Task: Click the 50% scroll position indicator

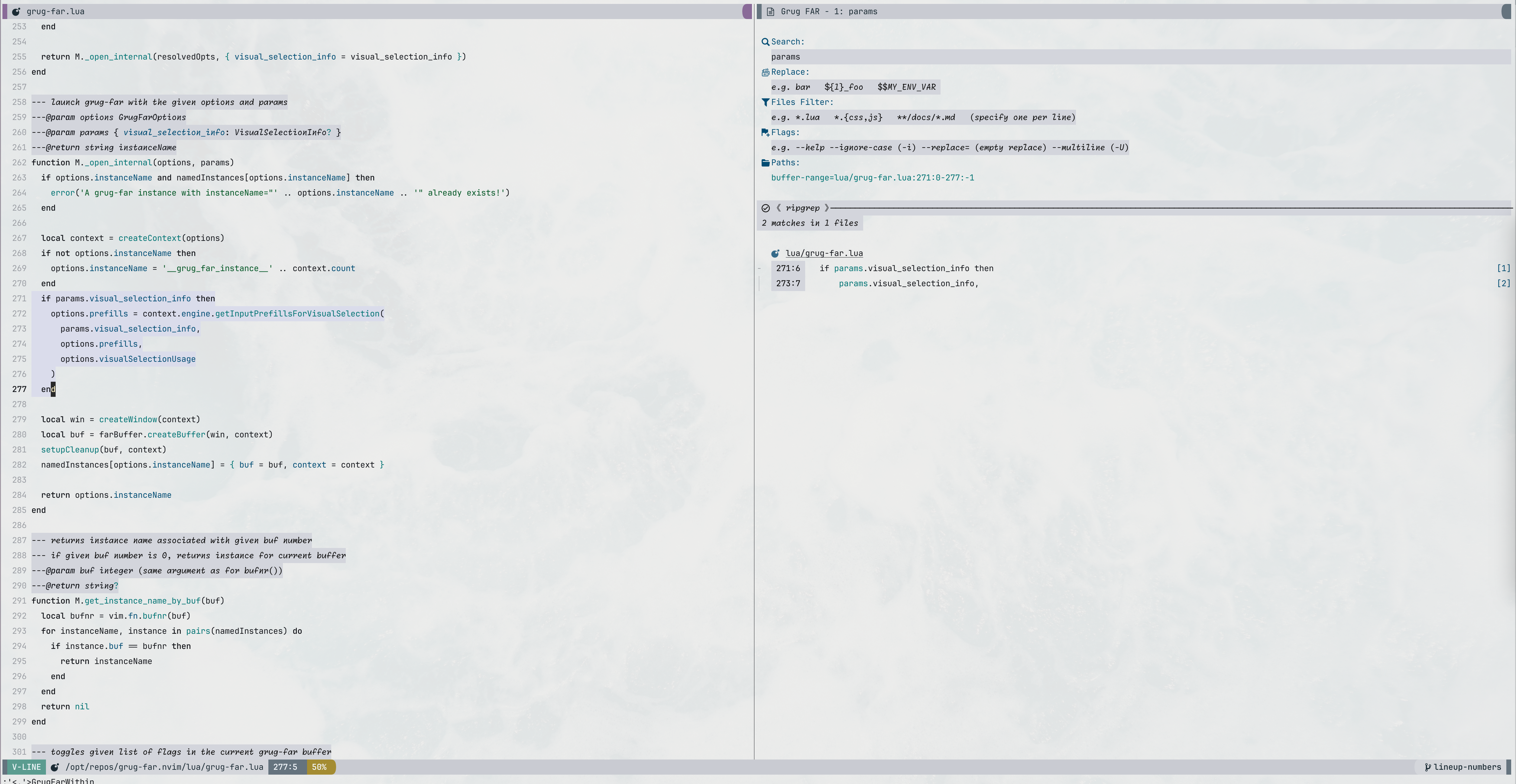Action: tap(319, 767)
